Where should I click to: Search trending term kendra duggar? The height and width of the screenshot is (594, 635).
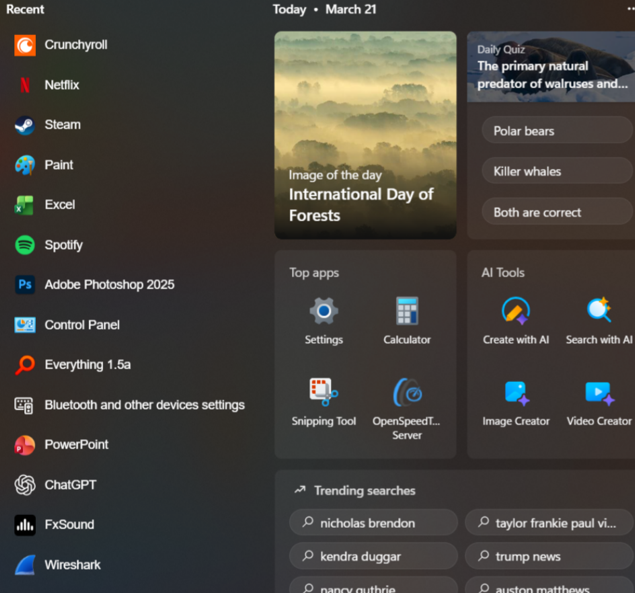(373, 556)
